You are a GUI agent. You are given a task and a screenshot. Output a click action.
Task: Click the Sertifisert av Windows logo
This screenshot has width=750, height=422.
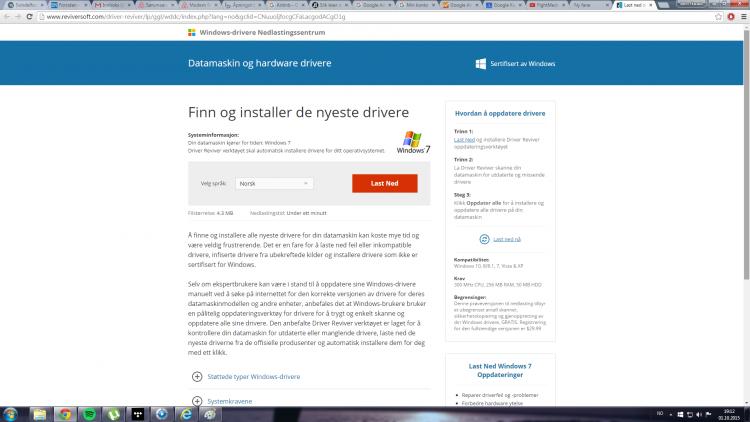[x=481, y=64]
